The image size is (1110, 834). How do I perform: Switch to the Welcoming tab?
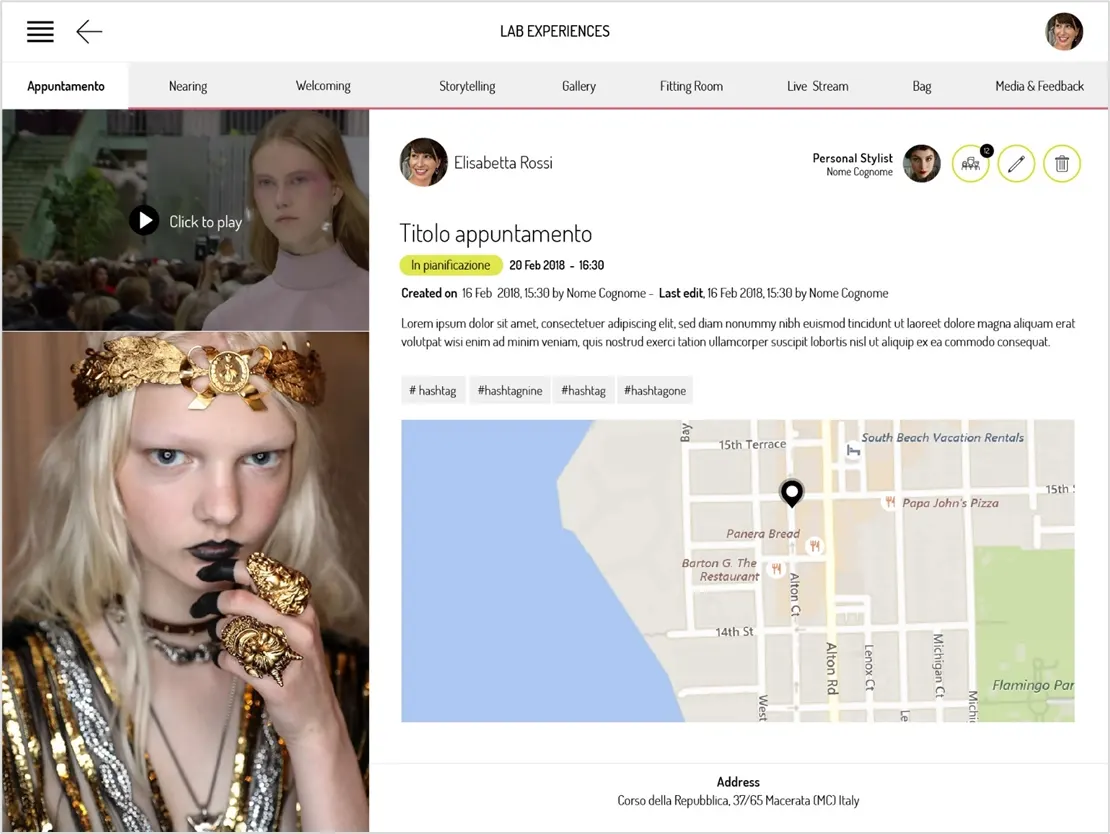323,86
